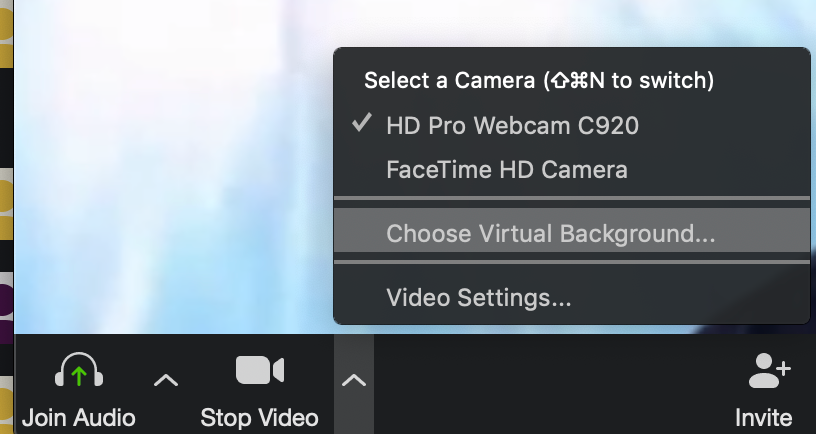Click the blurred video preview area

point(170,170)
